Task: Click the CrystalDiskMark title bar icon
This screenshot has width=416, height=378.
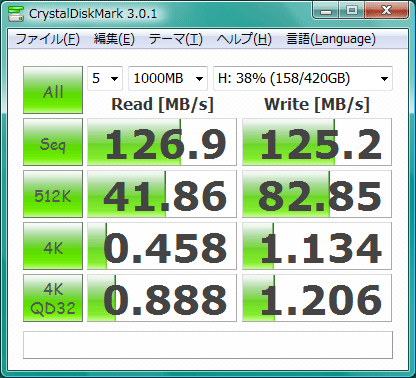Action: tap(16, 13)
